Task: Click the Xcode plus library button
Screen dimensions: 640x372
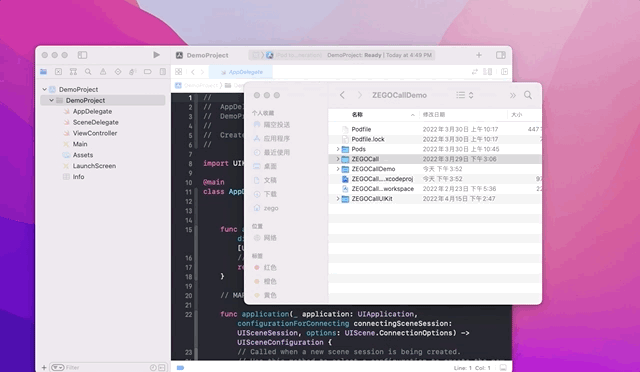Action: pyautogui.click(x=479, y=55)
